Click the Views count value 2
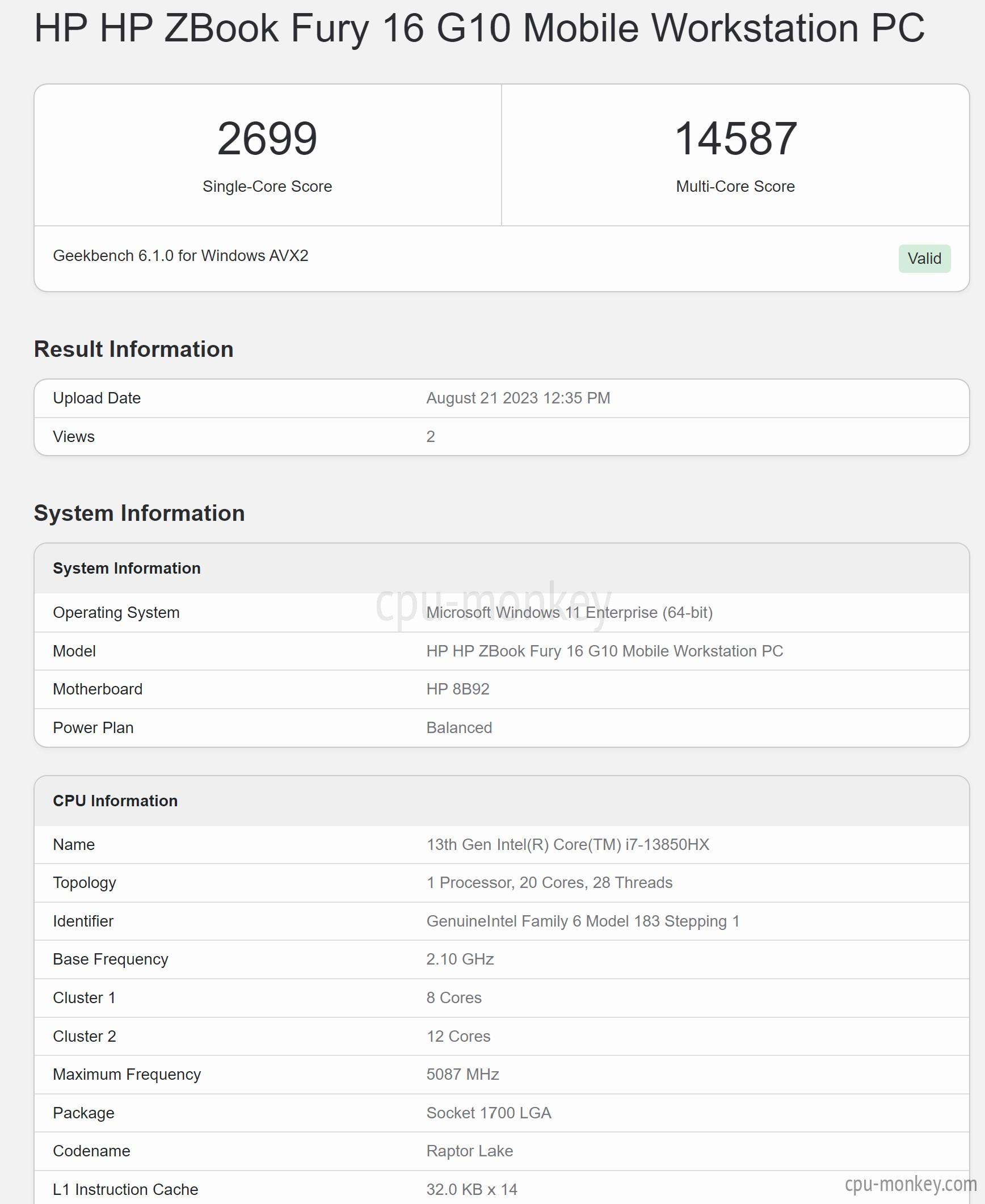The image size is (985, 1204). tap(431, 437)
